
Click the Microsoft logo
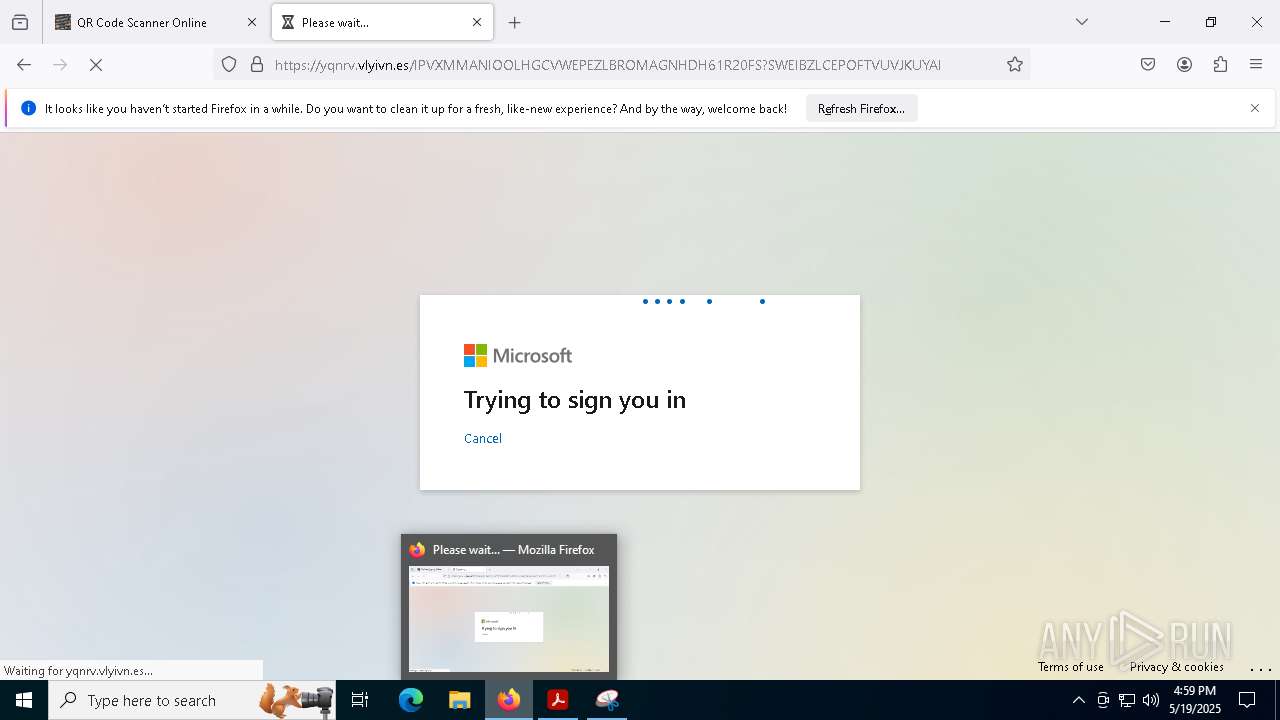pyautogui.click(x=518, y=356)
